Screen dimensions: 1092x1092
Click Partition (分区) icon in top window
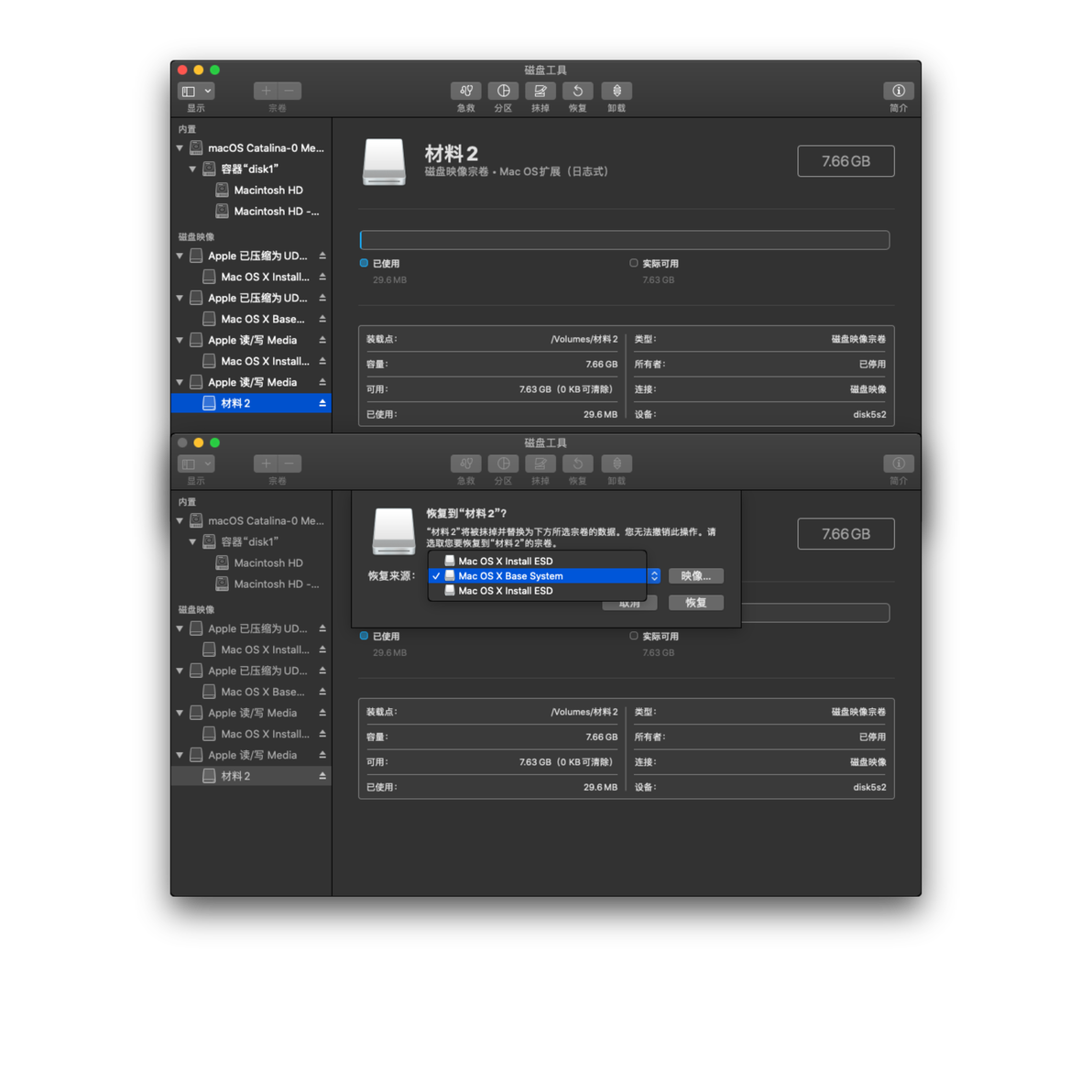[503, 92]
